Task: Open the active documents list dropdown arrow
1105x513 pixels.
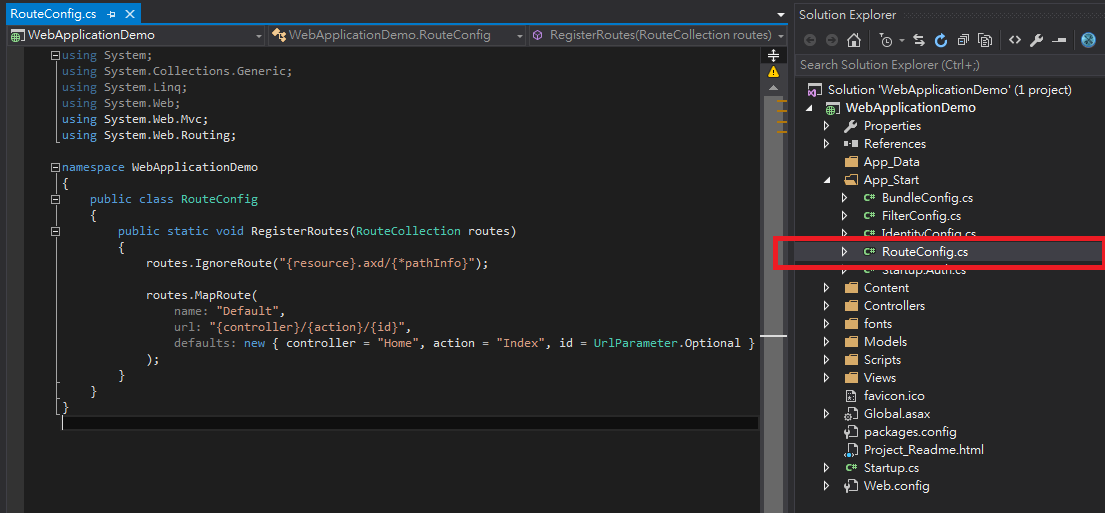Action: click(x=781, y=14)
